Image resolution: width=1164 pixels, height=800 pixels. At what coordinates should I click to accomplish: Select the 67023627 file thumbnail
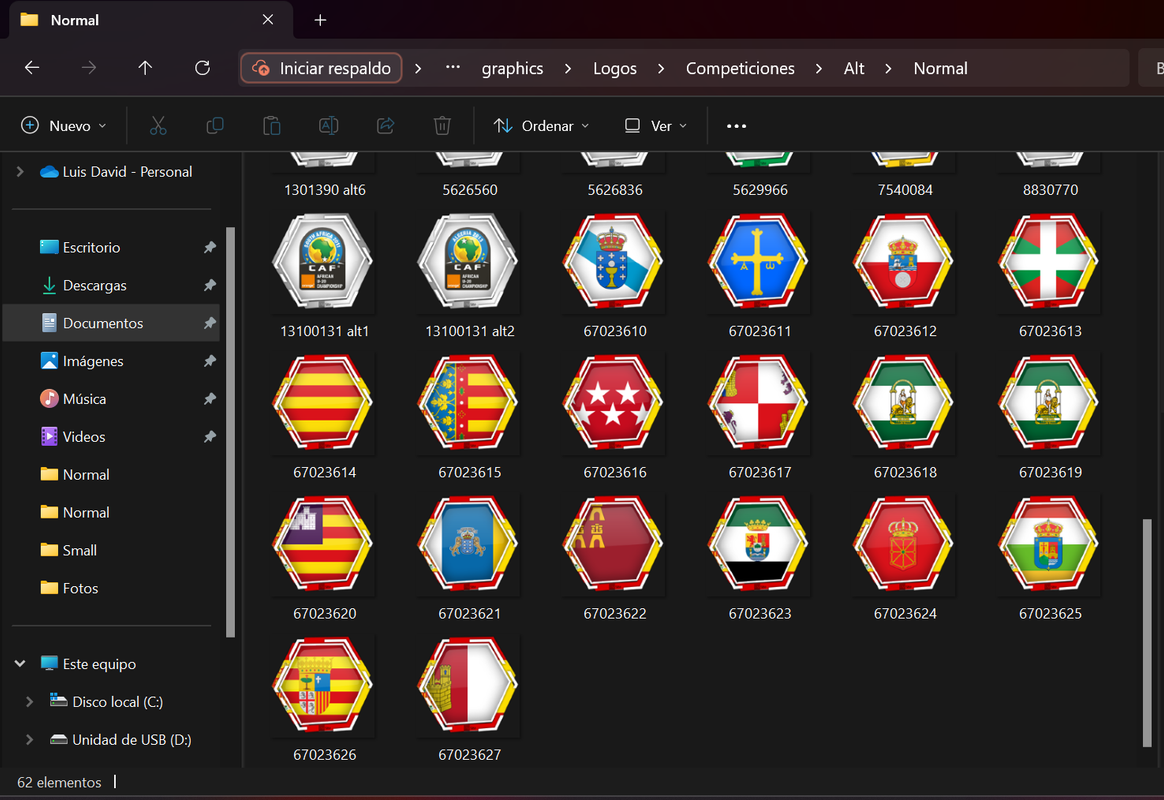point(469,687)
